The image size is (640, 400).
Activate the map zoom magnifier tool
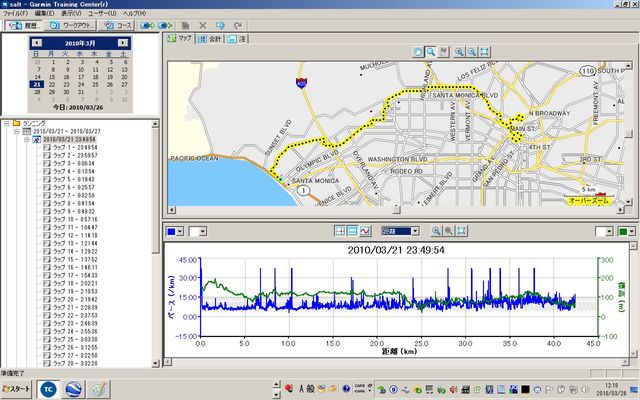(432, 51)
